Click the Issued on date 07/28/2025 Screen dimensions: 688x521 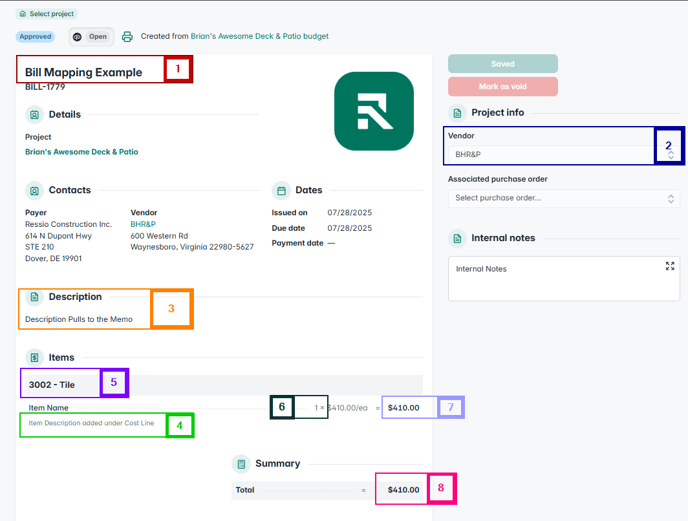(349, 213)
